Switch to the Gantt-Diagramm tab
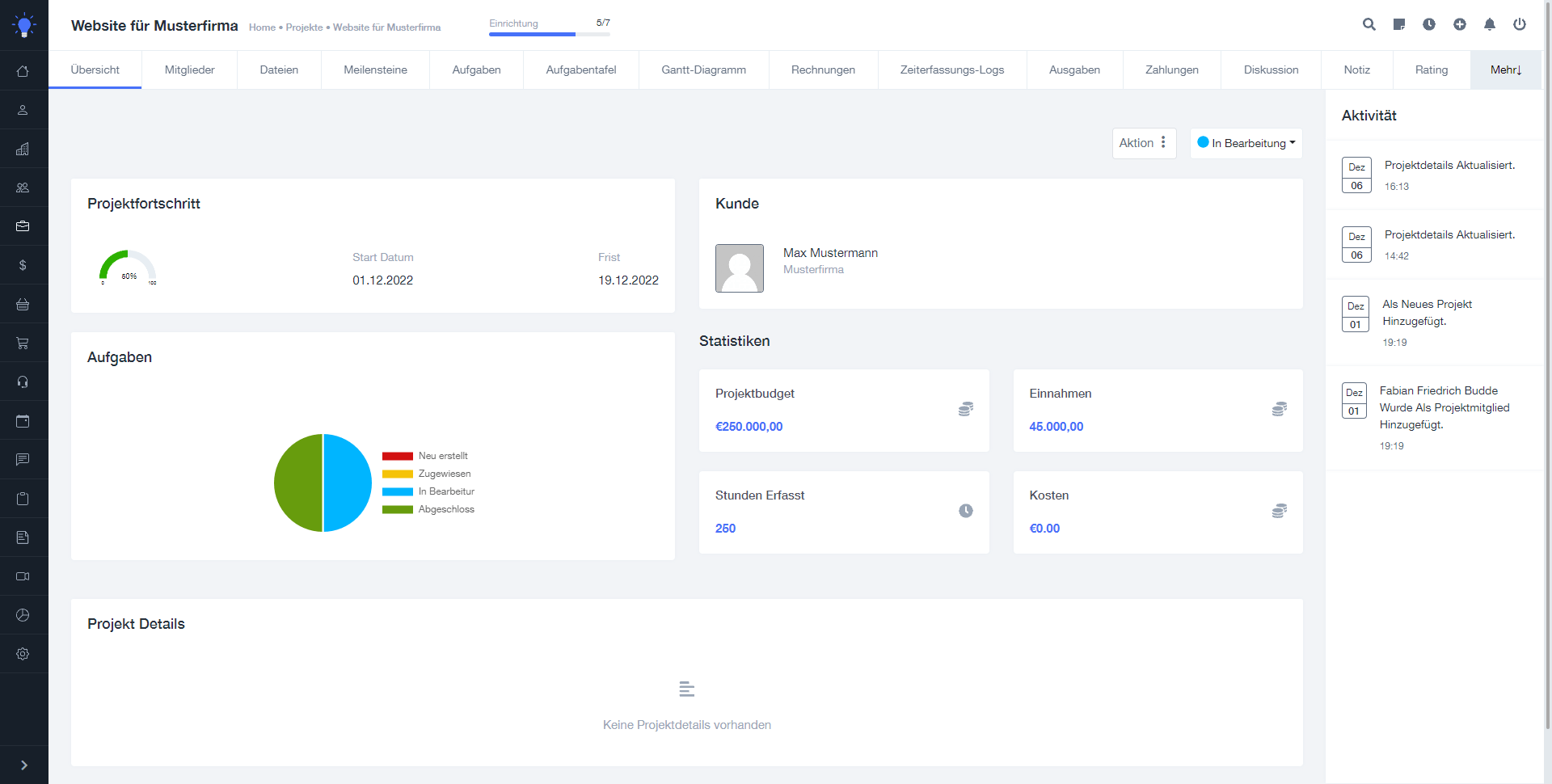 click(703, 70)
